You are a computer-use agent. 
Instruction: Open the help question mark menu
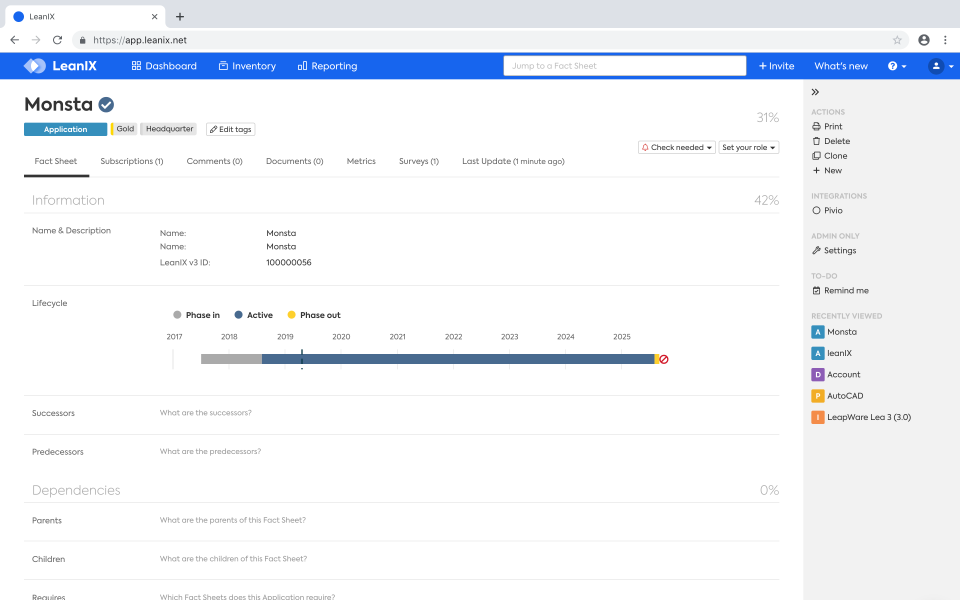pyautogui.click(x=897, y=66)
